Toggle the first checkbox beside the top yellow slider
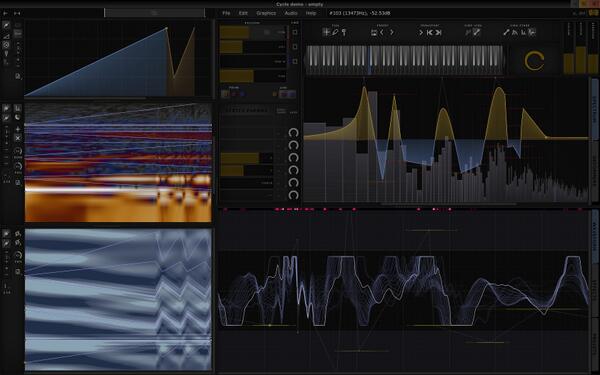Viewport: 600px width, 375px height. [295, 32]
